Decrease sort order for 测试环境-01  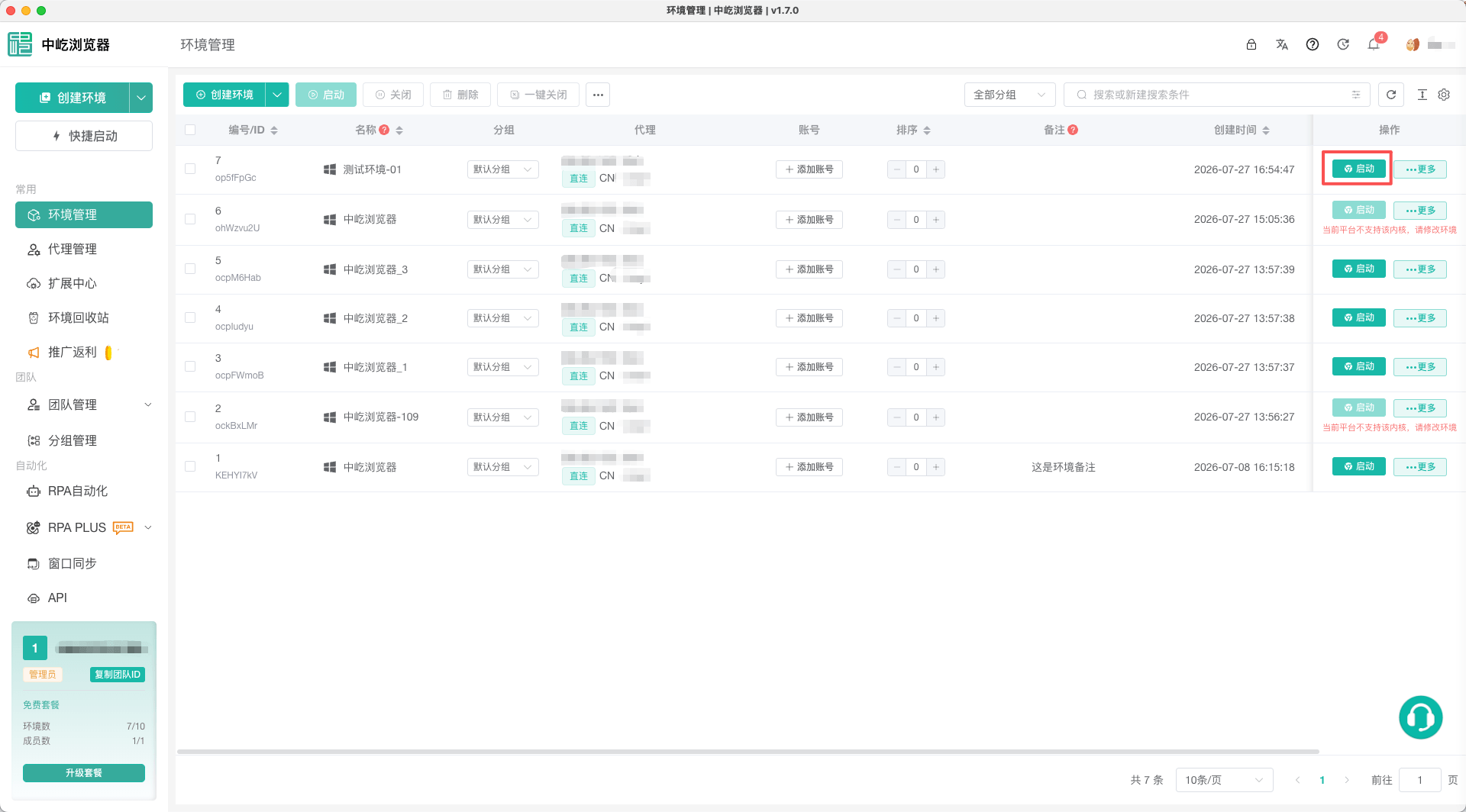click(x=897, y=169)
